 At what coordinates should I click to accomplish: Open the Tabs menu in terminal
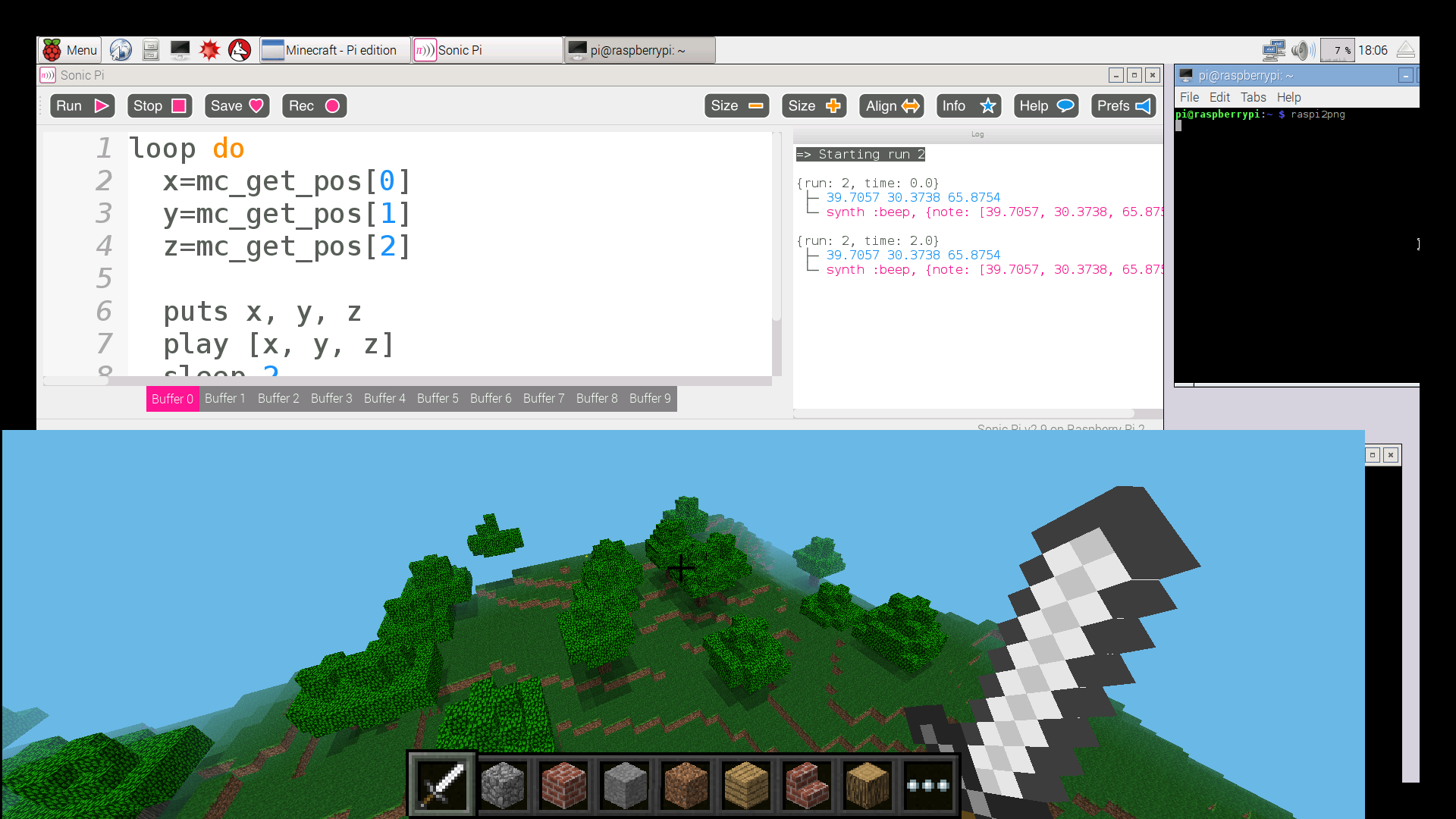tap(1253, 97)
